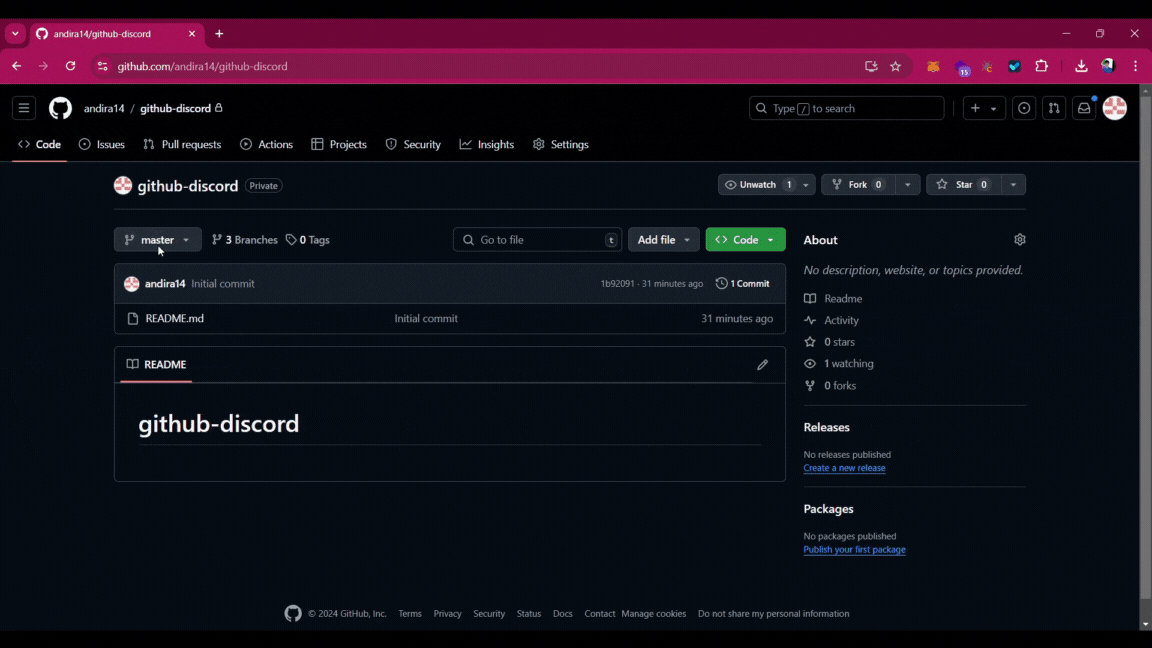1152x648 pixels.
Task: Click the Fork button
Action: tap(857, 184)
